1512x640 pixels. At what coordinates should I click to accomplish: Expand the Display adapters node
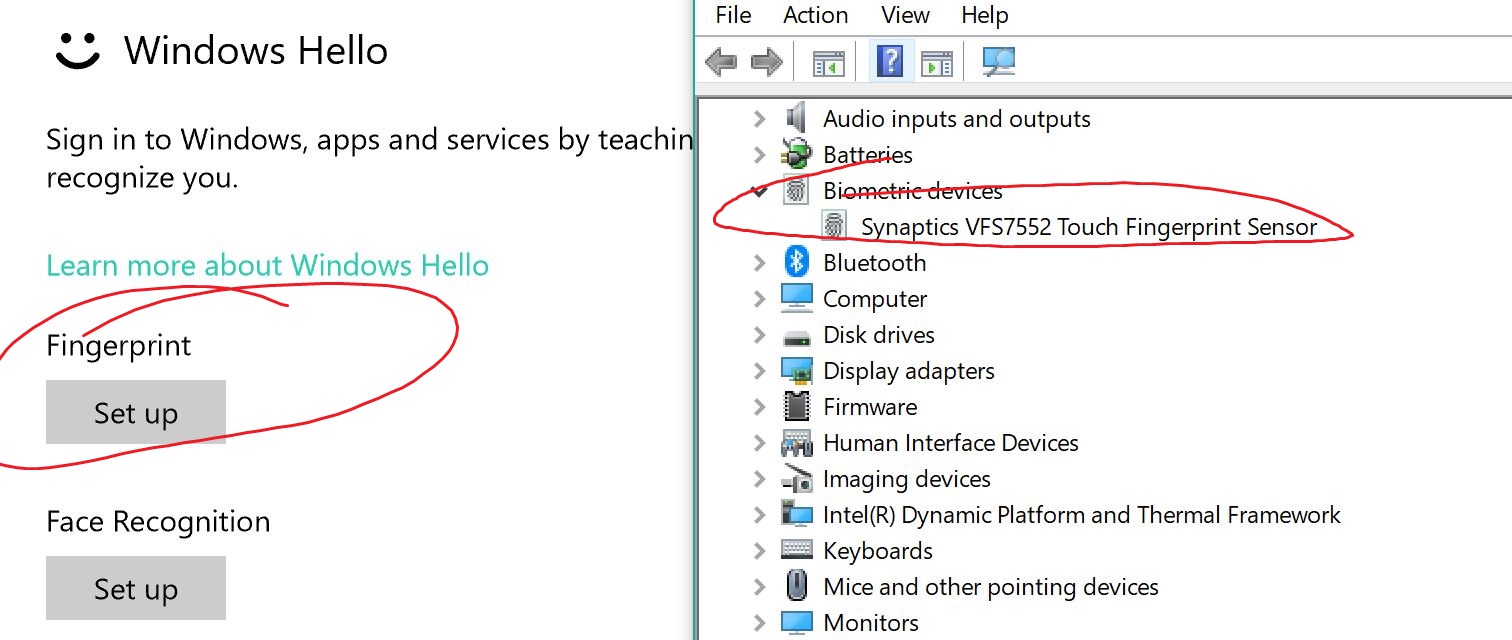pos(759,371)
